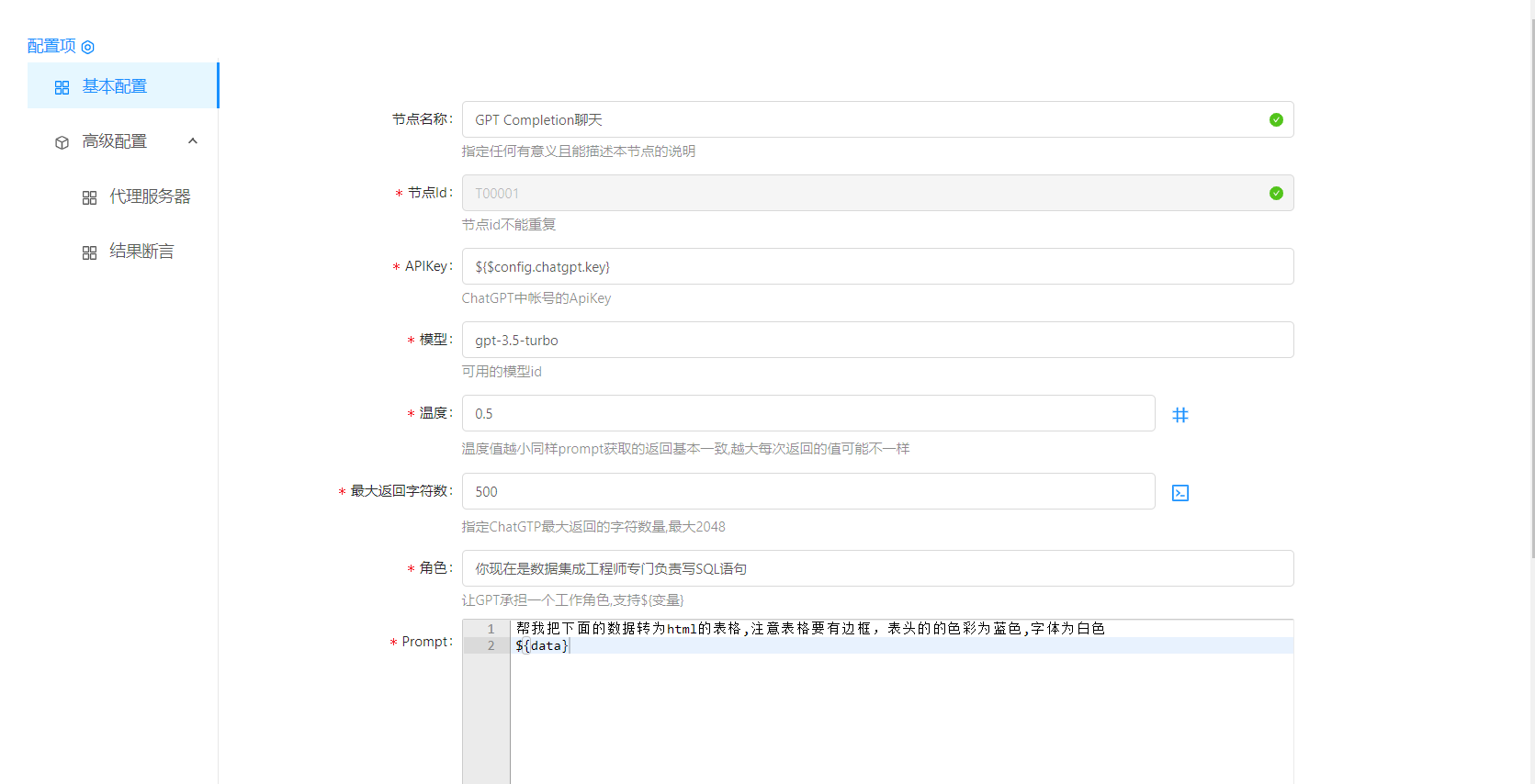This screenshot has width=1535, height=784.
Task: Click the 配置项 header link
Action: tap(51, 46)
